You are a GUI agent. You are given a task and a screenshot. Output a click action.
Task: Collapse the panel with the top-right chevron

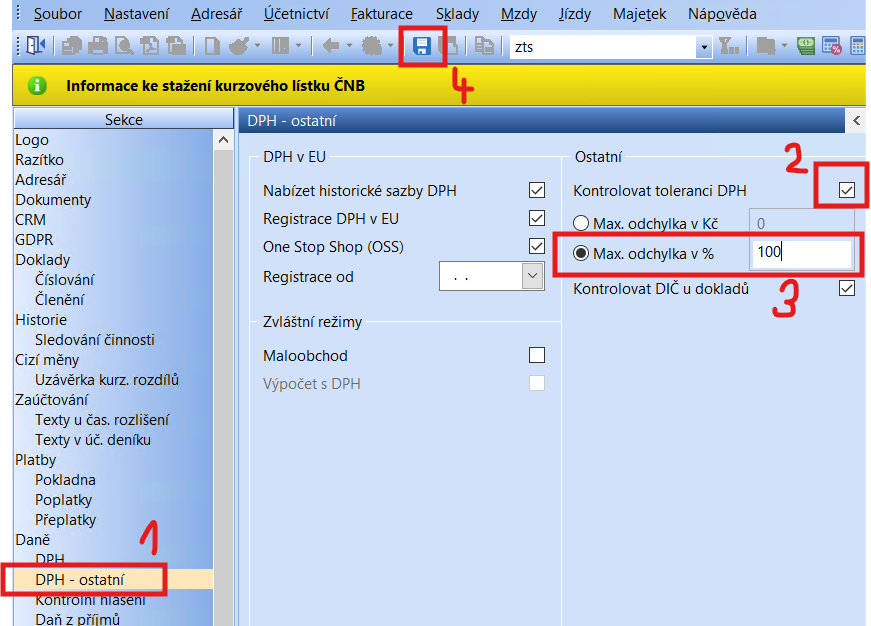point(857,121)
